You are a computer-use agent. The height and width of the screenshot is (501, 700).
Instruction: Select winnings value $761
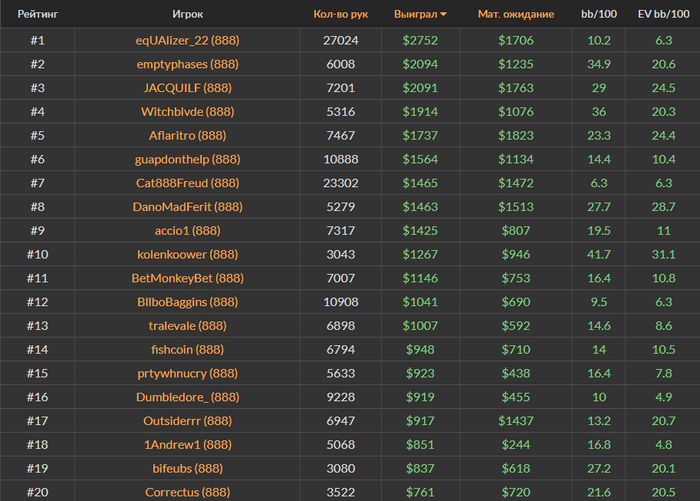coord(420,492)
